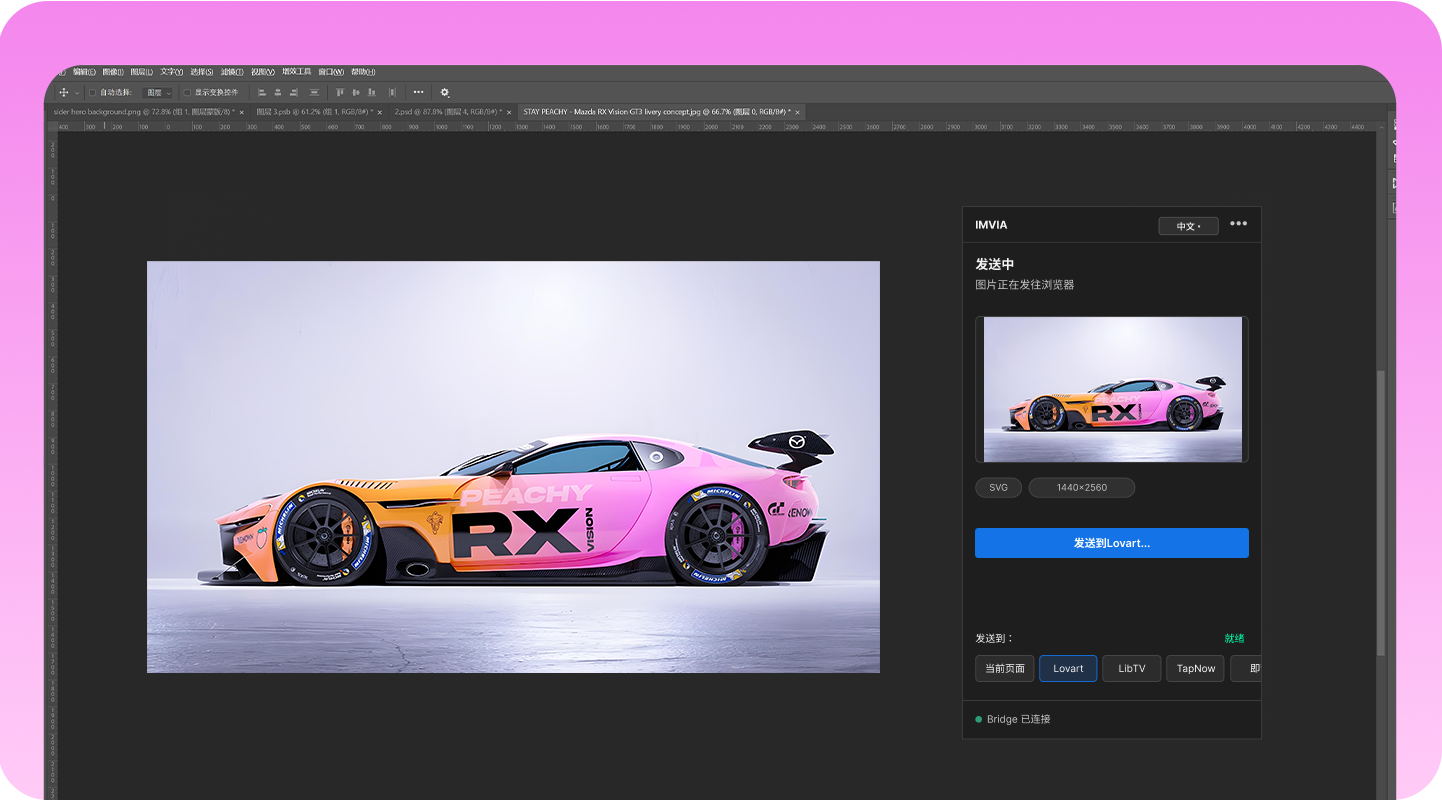Close the 图层 3.psb tab
The height and width of the screenshot is (800, 1442).
(x=381, y=112)
